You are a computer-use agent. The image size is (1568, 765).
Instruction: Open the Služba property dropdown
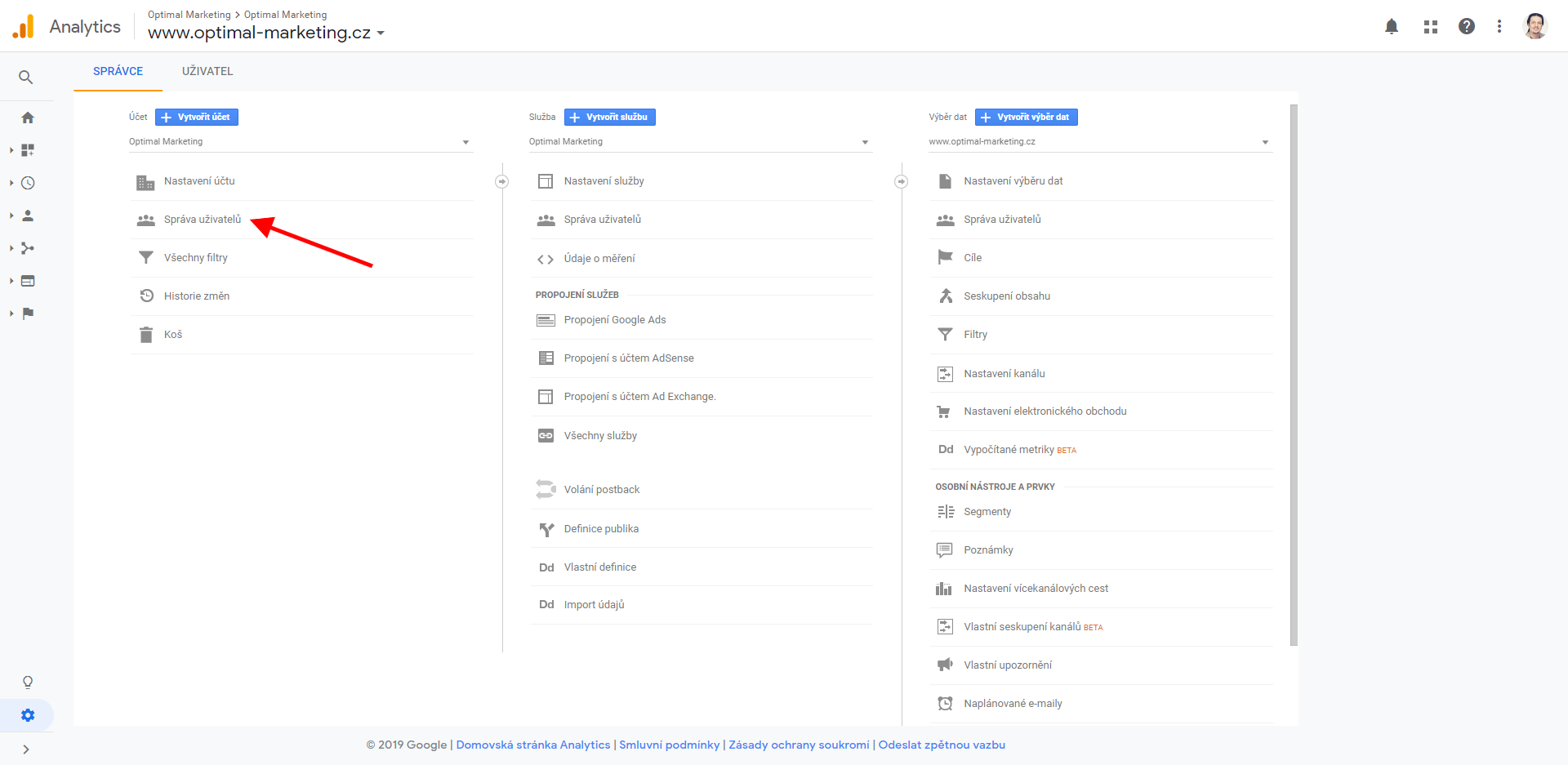pos(701,142)
